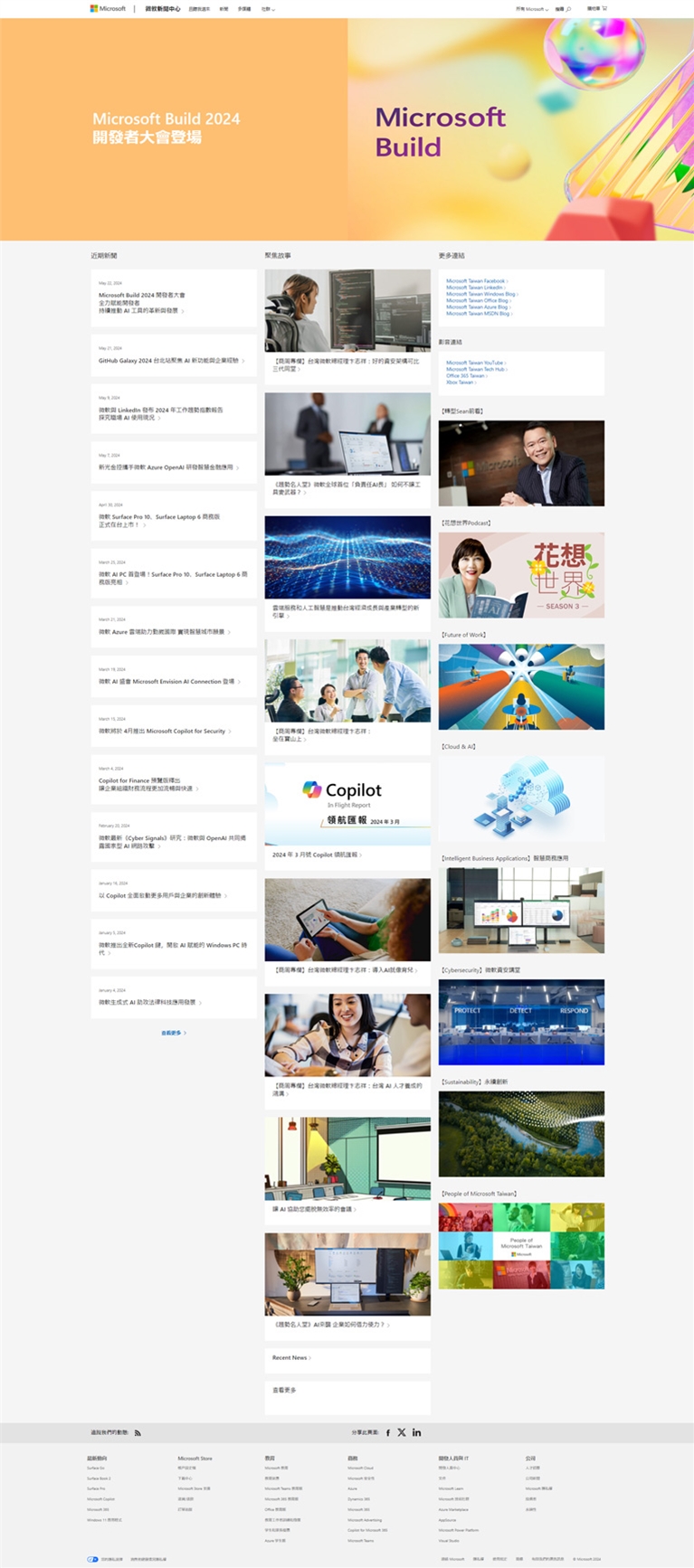Screen dimensions: 694x1568
Task: Open Cloud & AI isometric image
Action: (x=521, y=798)
